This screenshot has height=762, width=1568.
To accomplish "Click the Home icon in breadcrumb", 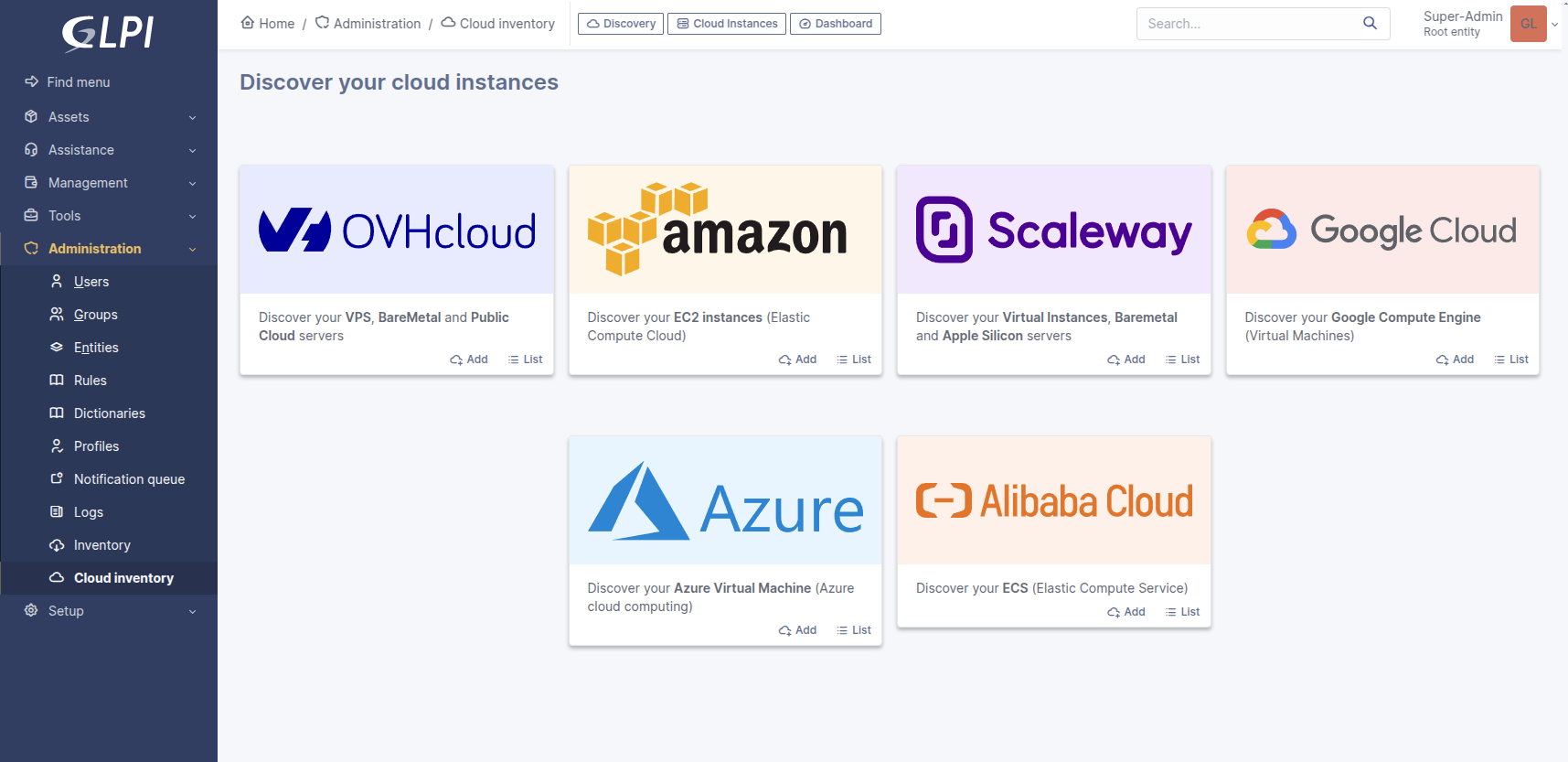I will pyautogui.click(x=248, y=23).
